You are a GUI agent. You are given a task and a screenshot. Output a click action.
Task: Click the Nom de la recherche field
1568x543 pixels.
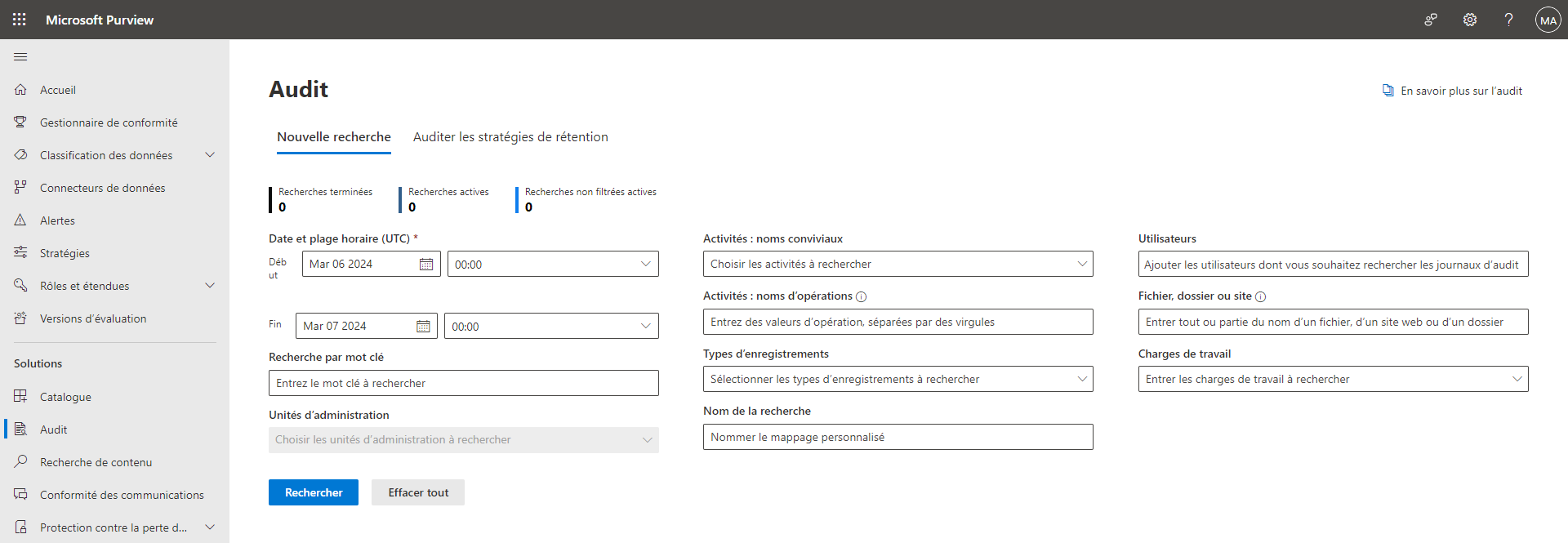click(x=898, y=437)
